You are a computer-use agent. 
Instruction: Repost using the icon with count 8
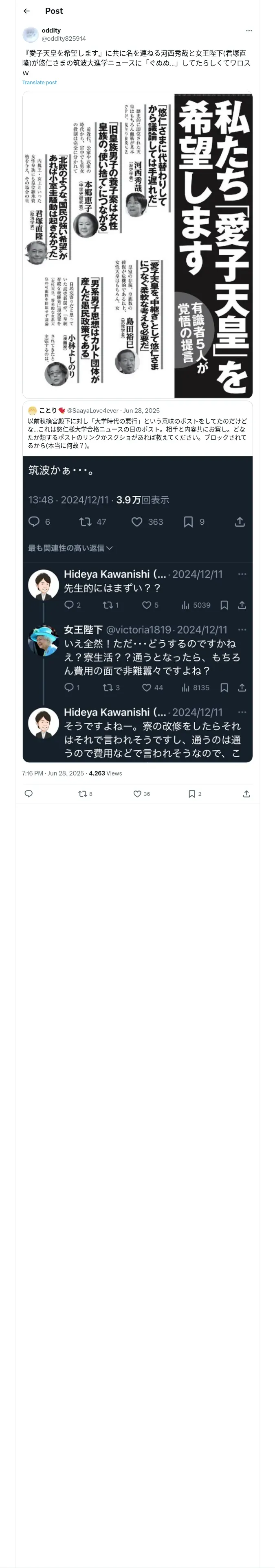pos(86,794)
